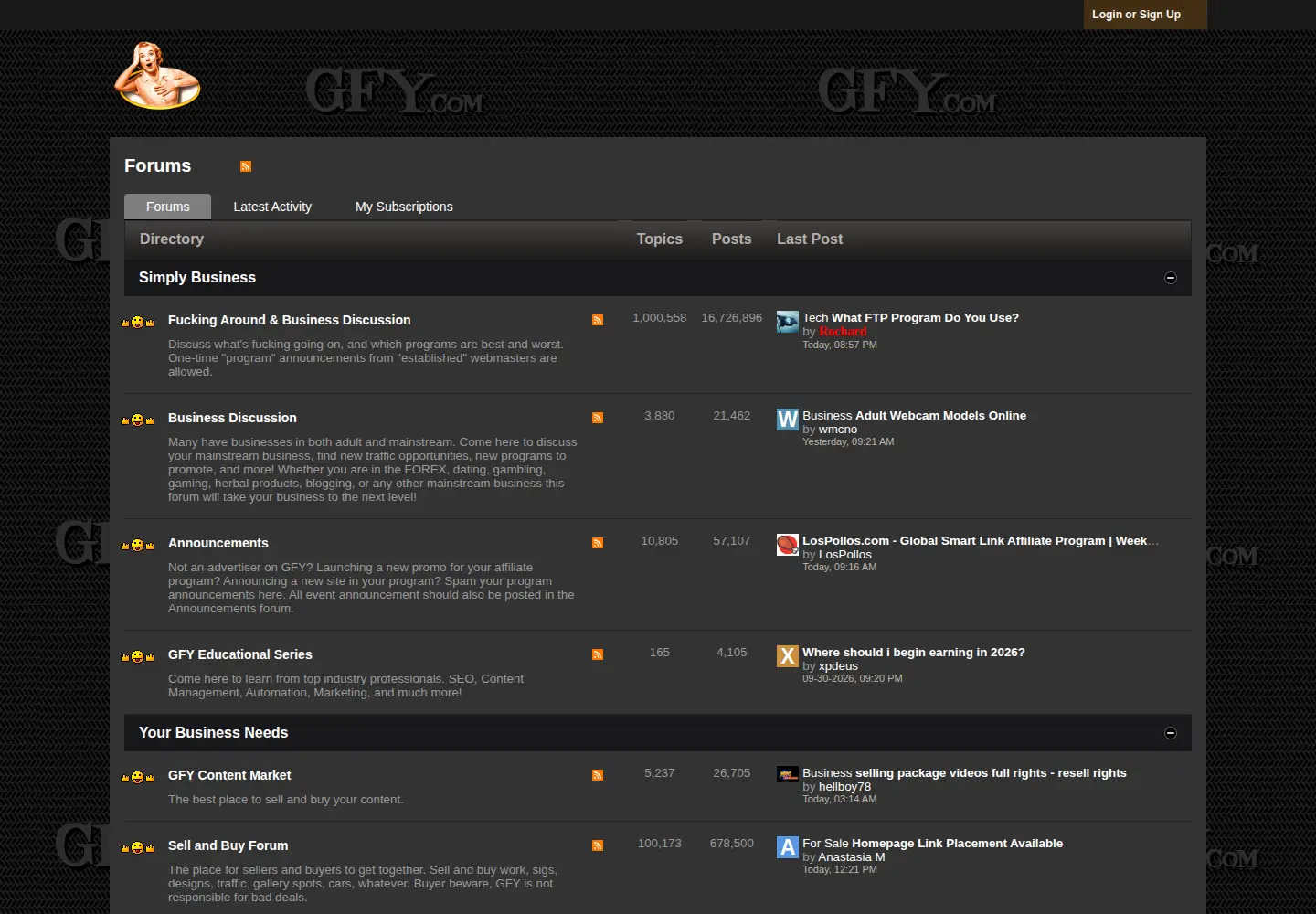View the profile of user xpdeus

(x=838, y=666)
